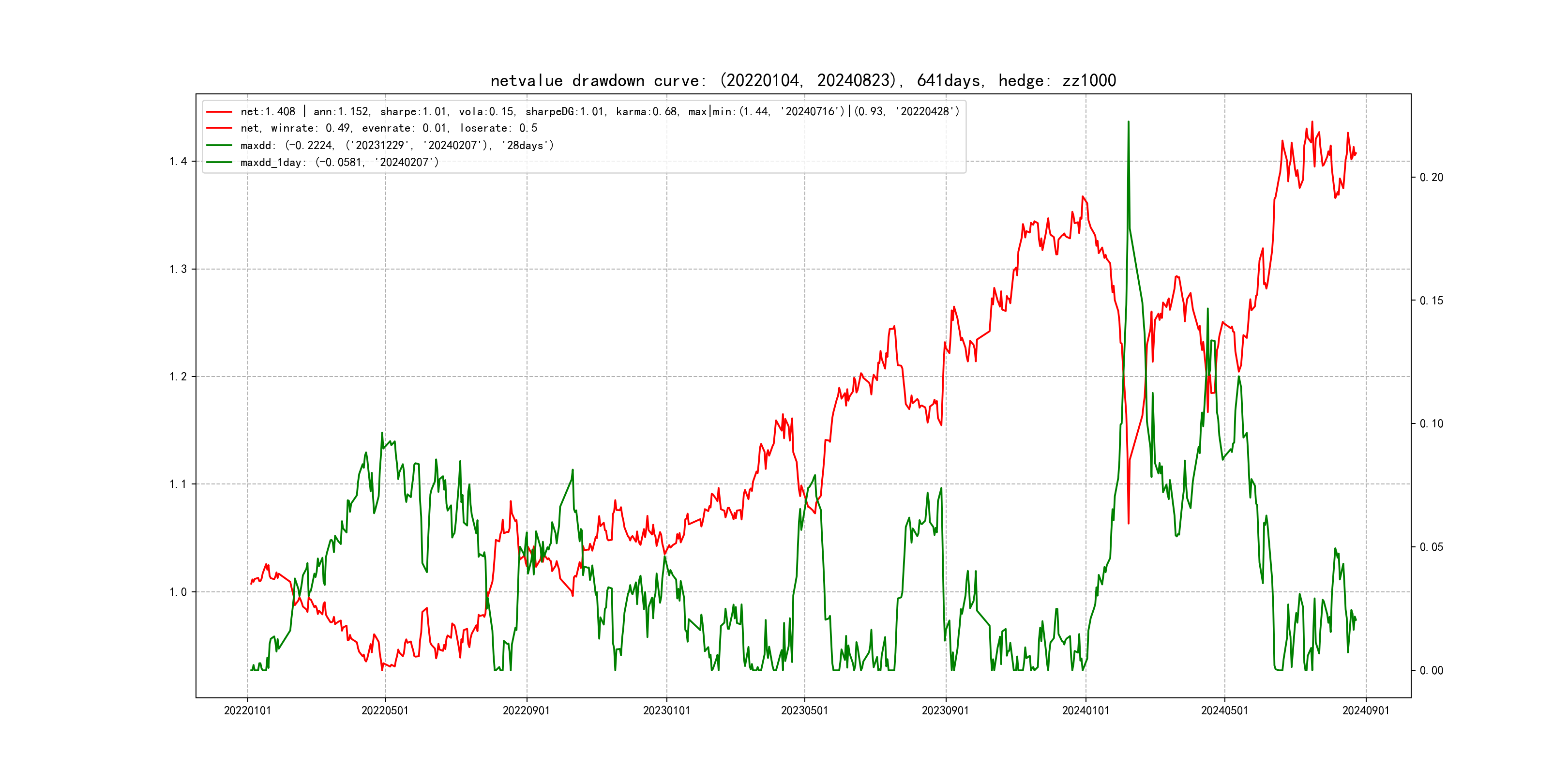Click green swatch beside maxdd legend entry

[x=219, y=146]
